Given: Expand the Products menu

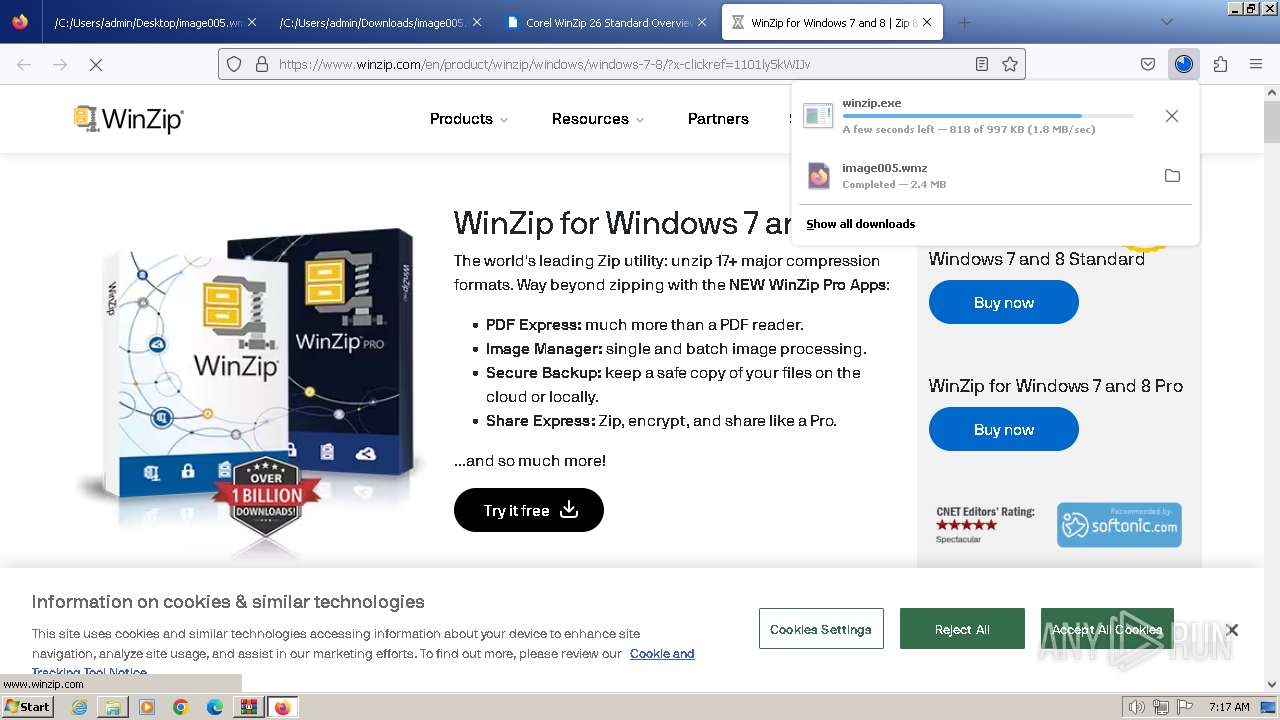Looking at the screenshot, I should pos(469,119).
